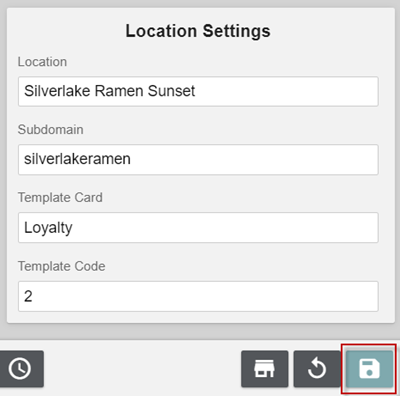Click the 'Location Settings' heading
The width and height of the screenshot is (400, 396).
(x=198, y=31)
